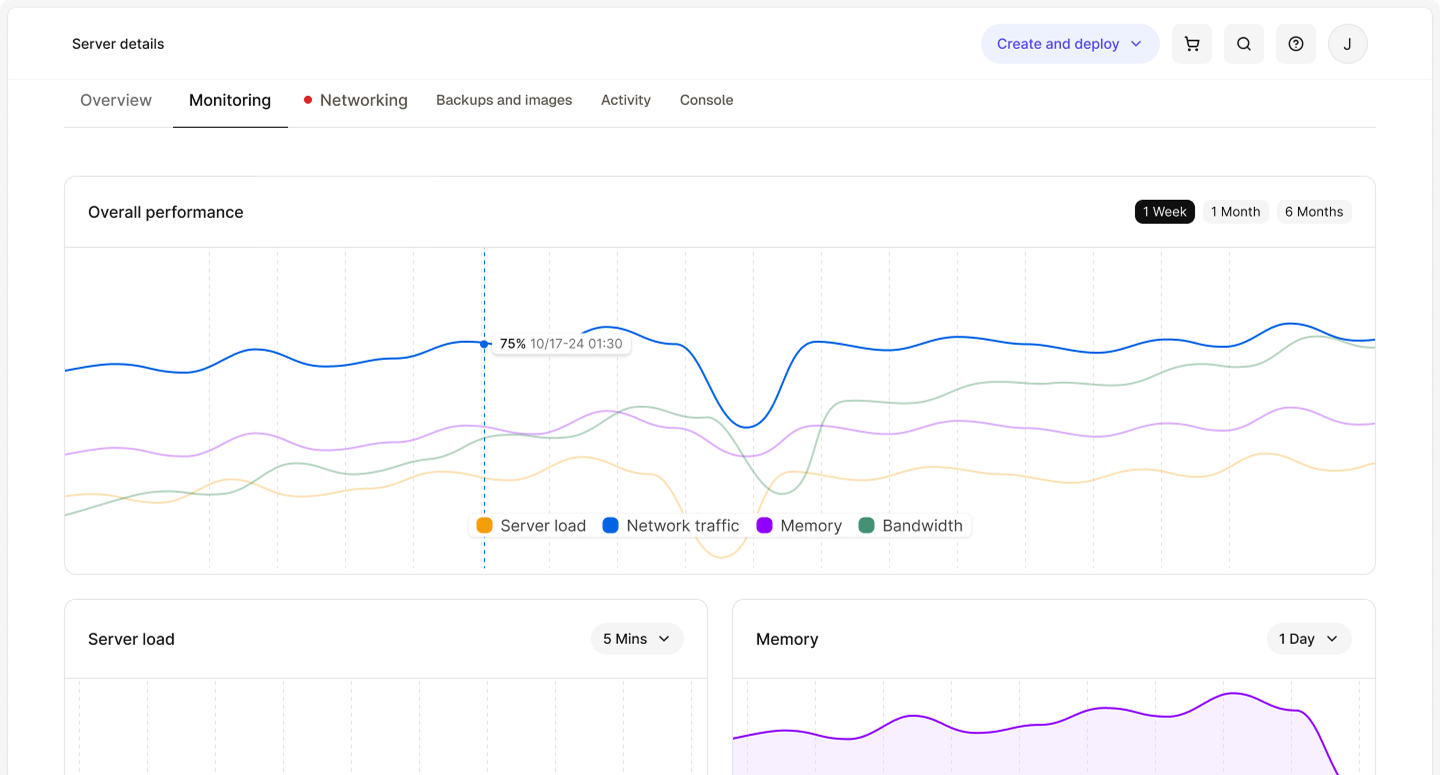
Task: Switch to the Overview tab
Action: [x=116, y=100]
